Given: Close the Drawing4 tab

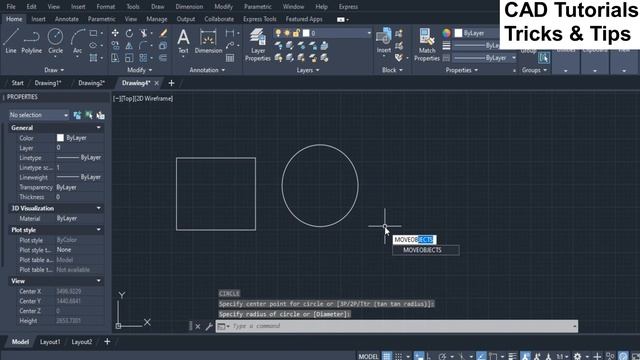Looking at the screenshot, I should [x=156, y=83].
